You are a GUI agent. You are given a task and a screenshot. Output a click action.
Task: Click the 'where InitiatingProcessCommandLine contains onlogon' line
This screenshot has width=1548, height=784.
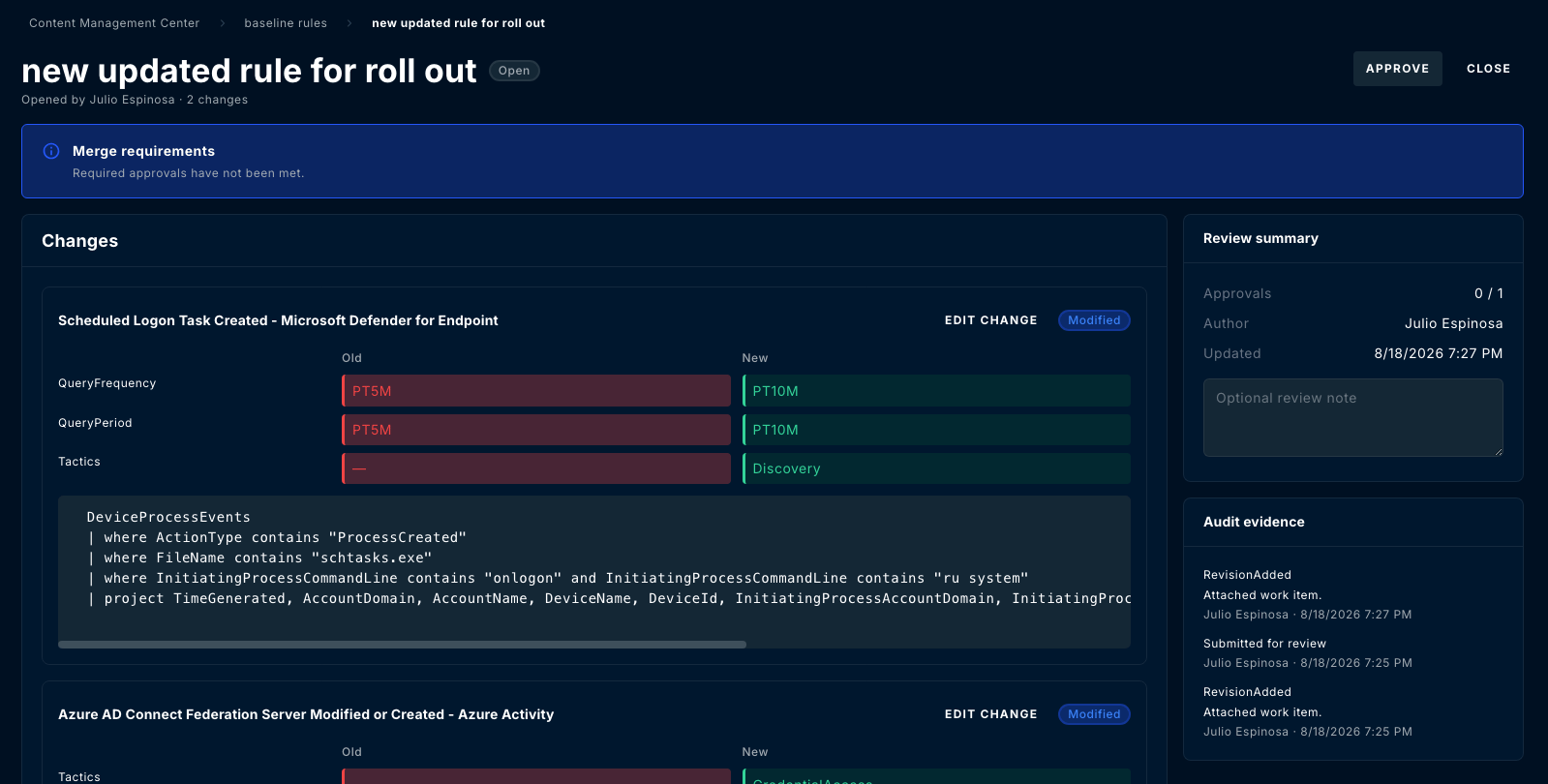tap(558, 578)
